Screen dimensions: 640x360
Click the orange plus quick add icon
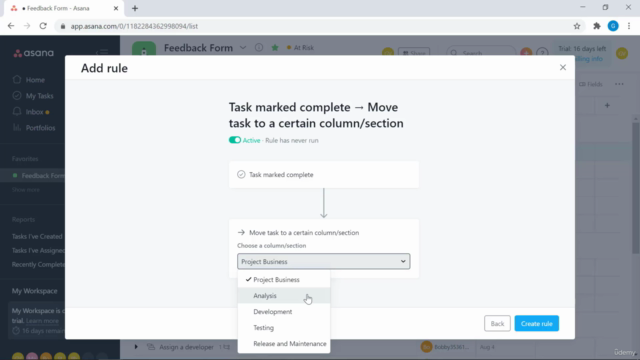[526, 52]
